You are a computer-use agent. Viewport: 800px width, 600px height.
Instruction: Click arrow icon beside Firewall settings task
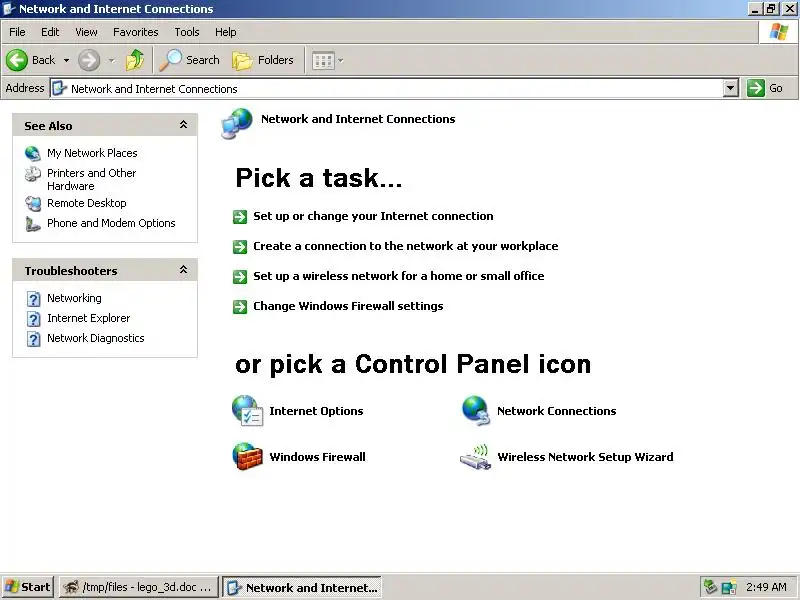[x=240, y=307]
